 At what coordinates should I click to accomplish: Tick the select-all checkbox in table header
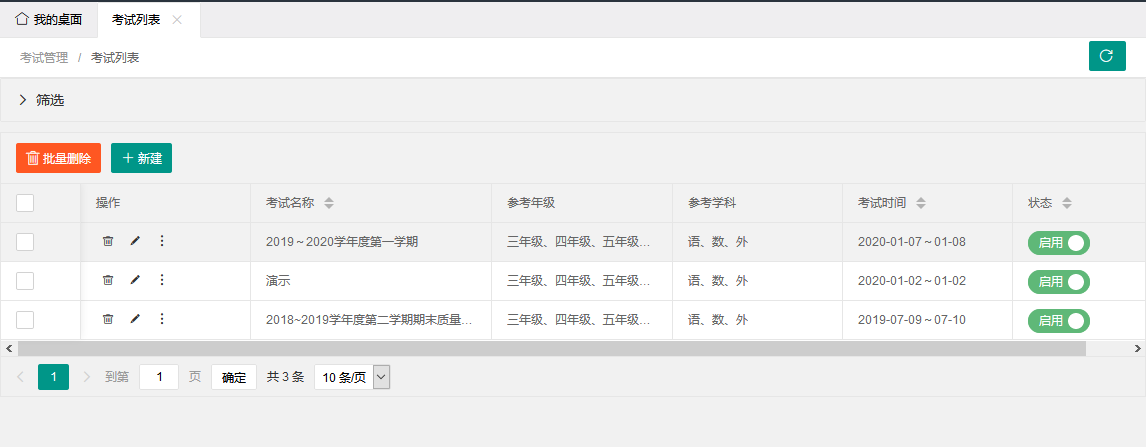[x=25, y=203]
